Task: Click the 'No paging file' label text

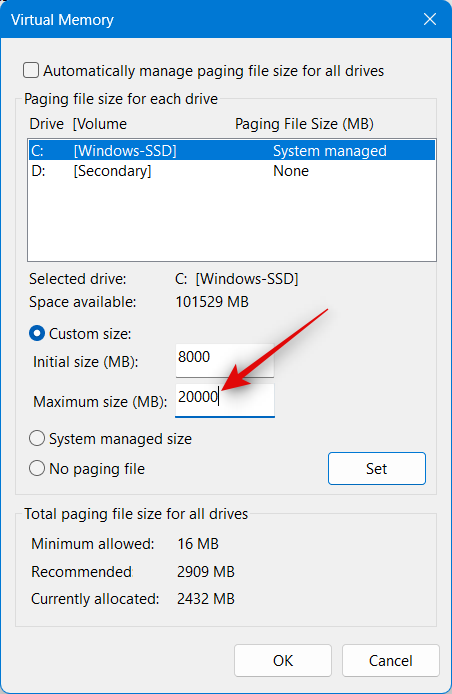Action: click(x=97, y=469)
